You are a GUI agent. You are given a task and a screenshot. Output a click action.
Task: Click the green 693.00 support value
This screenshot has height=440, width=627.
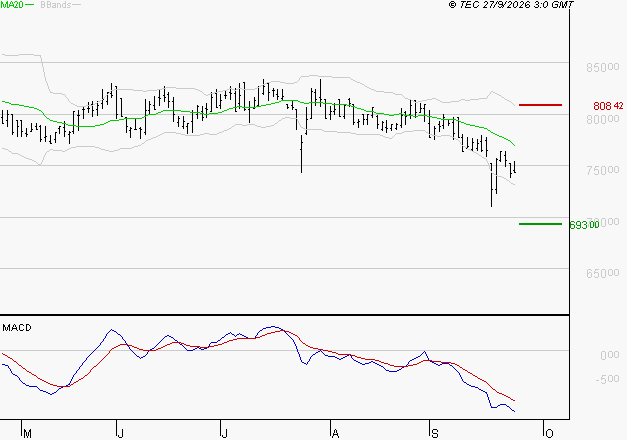coord(584,225)
